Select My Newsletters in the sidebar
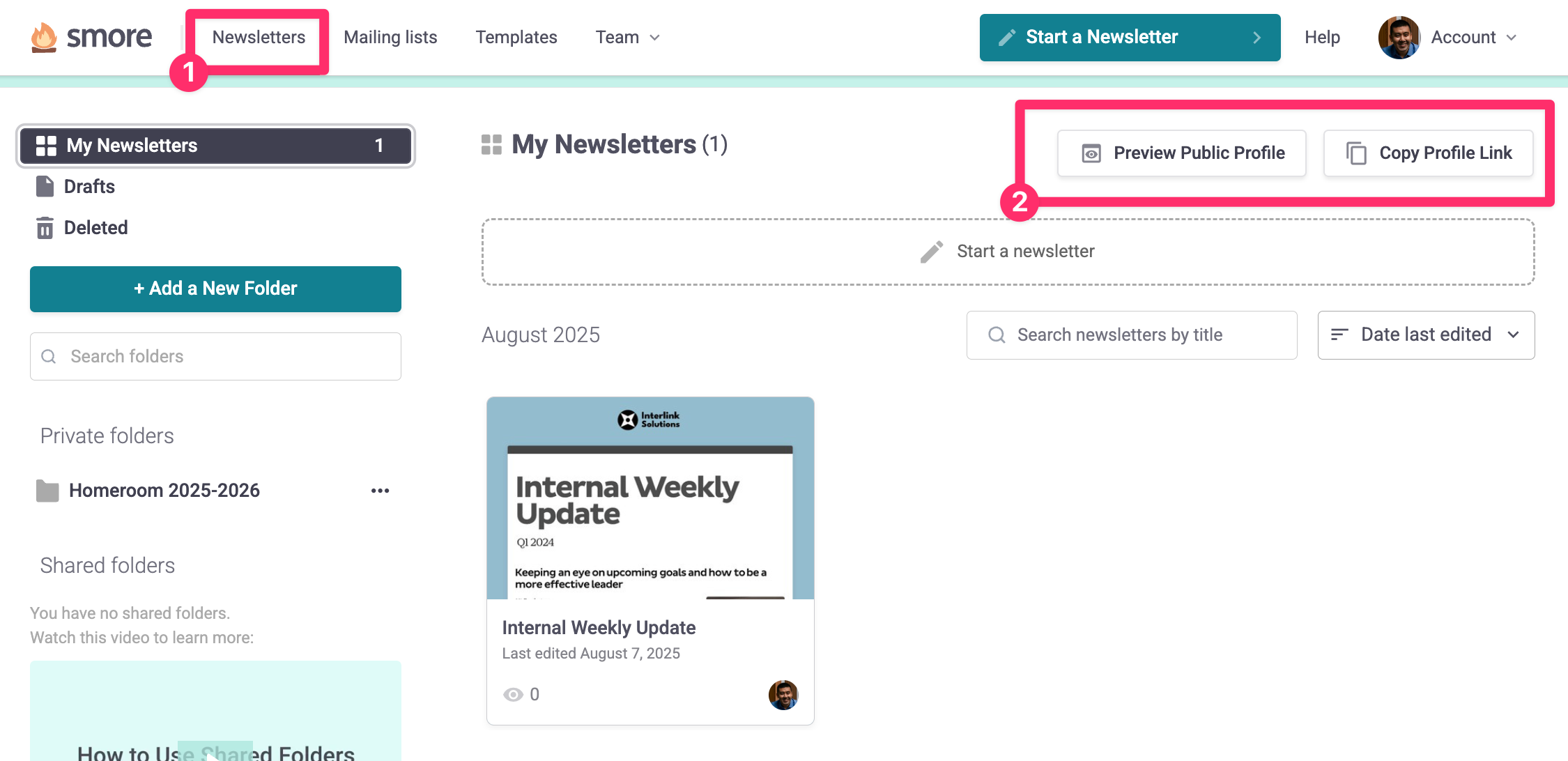 (215, 146)
